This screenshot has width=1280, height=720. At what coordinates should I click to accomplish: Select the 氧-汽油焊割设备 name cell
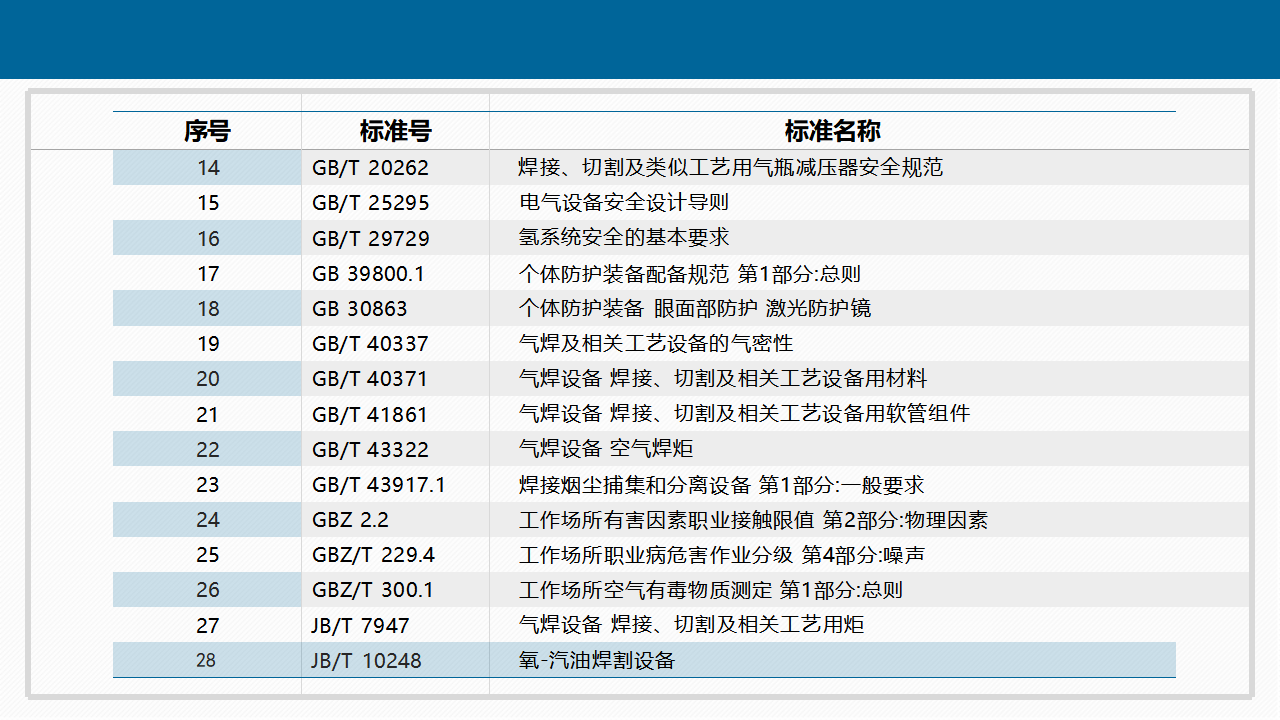597,661
